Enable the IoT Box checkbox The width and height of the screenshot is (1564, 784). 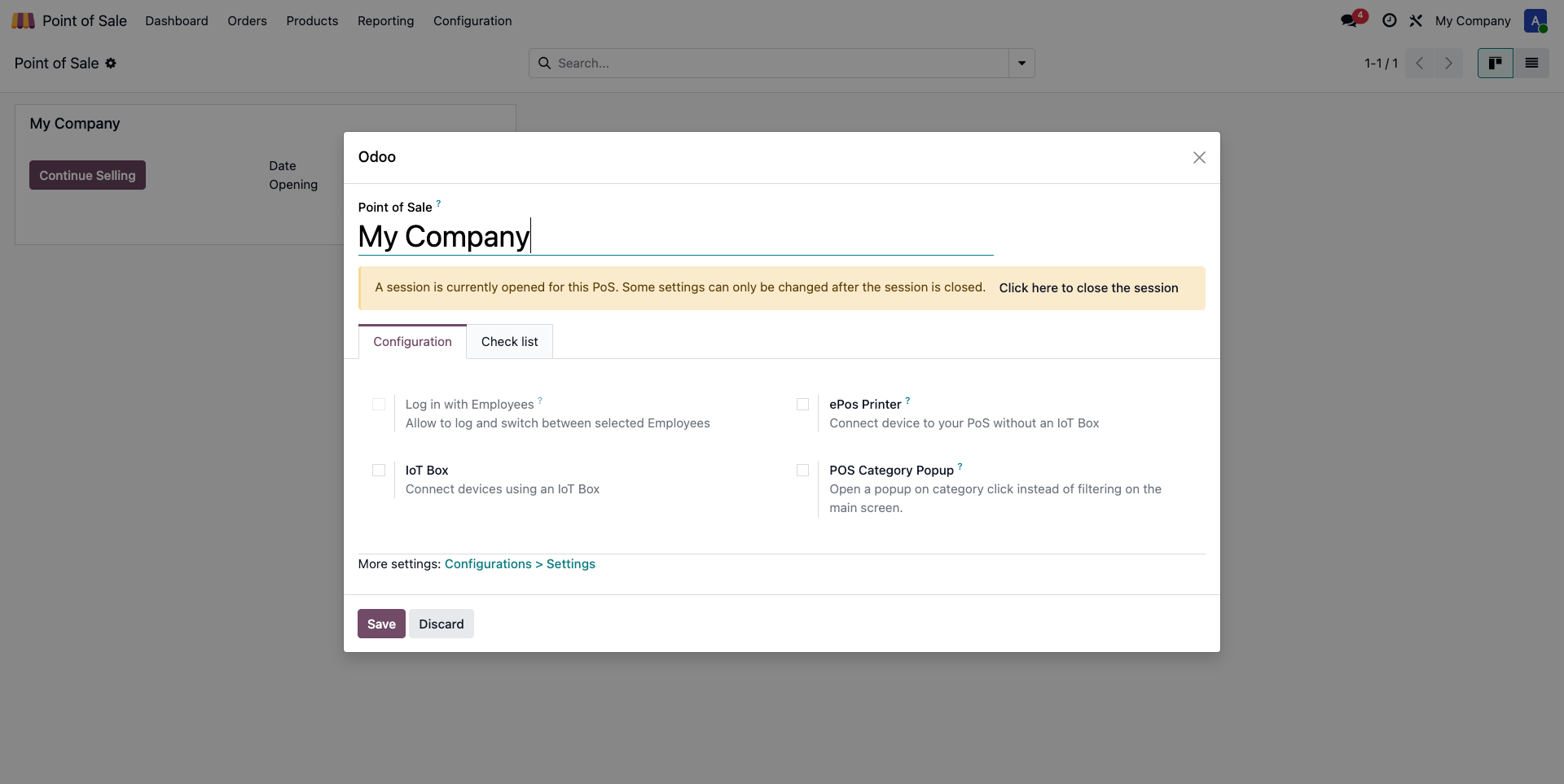click(x=379, y=470)
